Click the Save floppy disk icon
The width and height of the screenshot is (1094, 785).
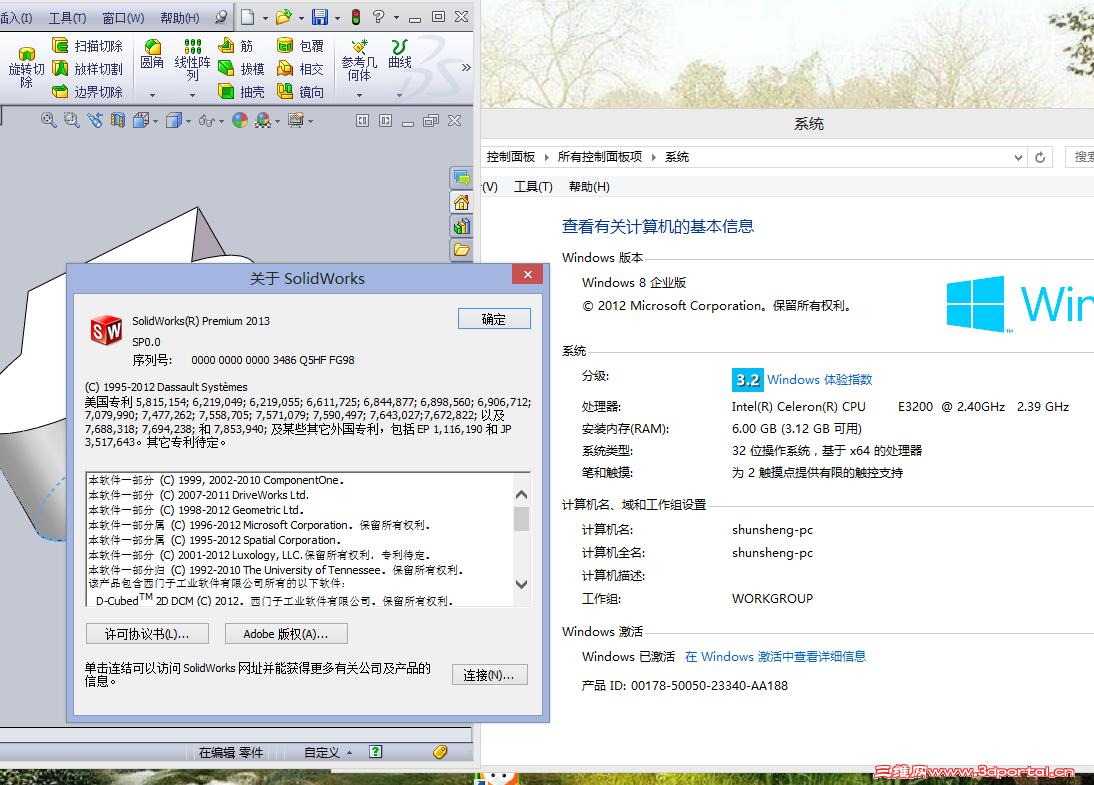(x=320, y=17)
